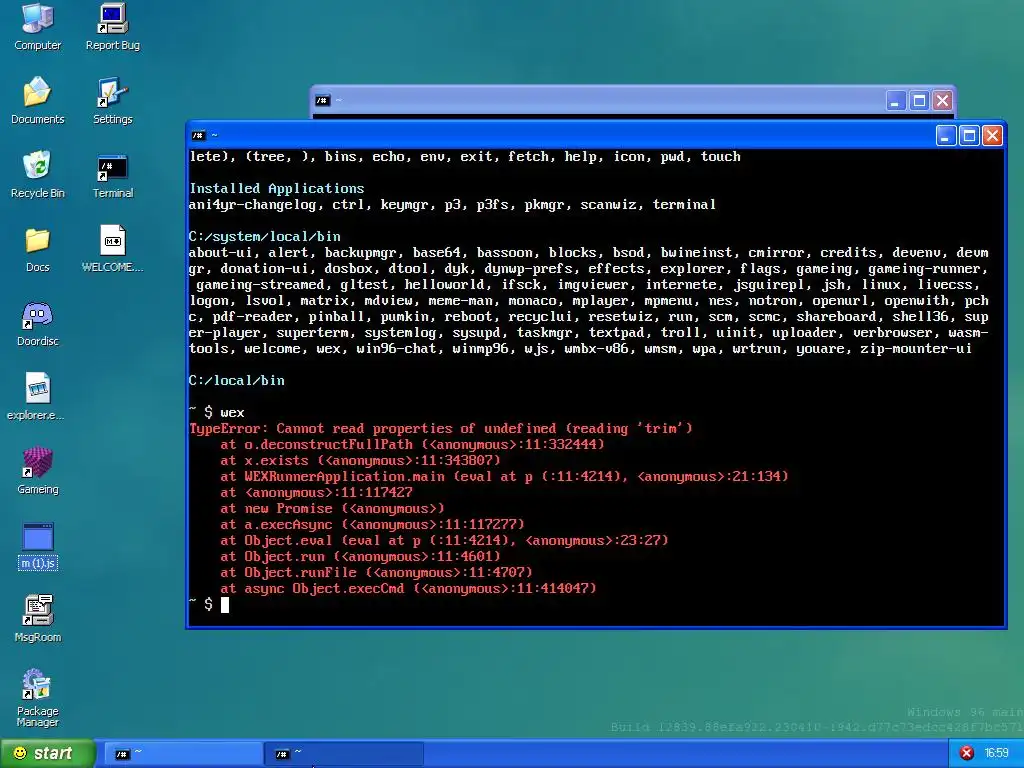Launch the Terminal desktop shortcut
Screen dimensions: 1024x768
(112, 174)
